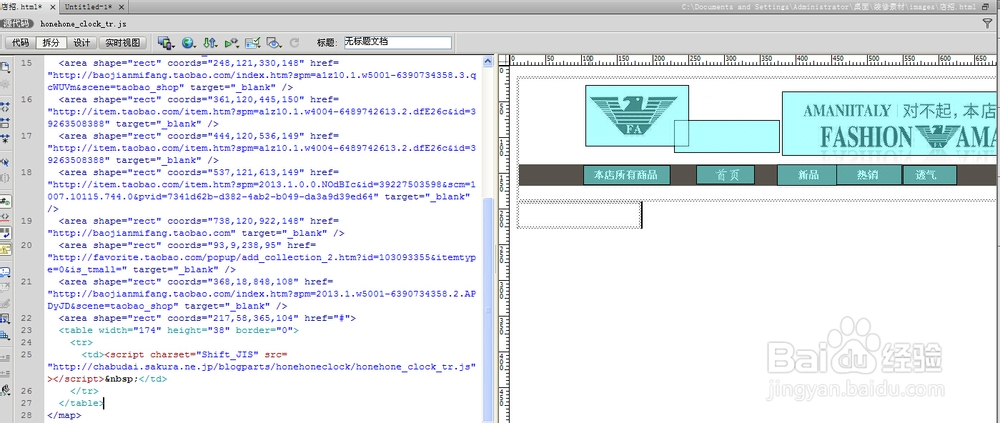1000x423 pixels.
Task: Click the Move or Convert CSS icon
Action: coord(6,333)
